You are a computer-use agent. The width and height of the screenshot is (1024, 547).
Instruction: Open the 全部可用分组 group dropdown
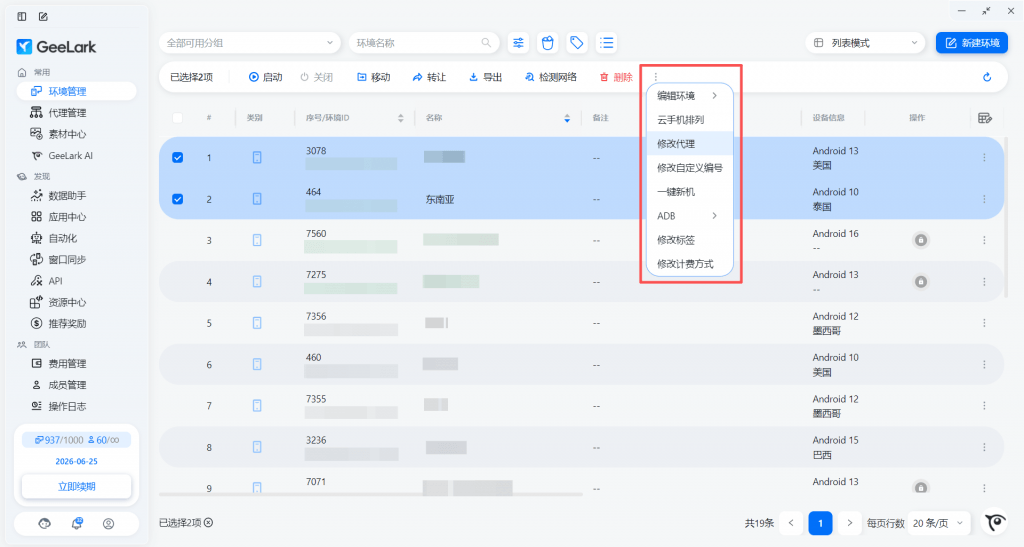point(249,43)
